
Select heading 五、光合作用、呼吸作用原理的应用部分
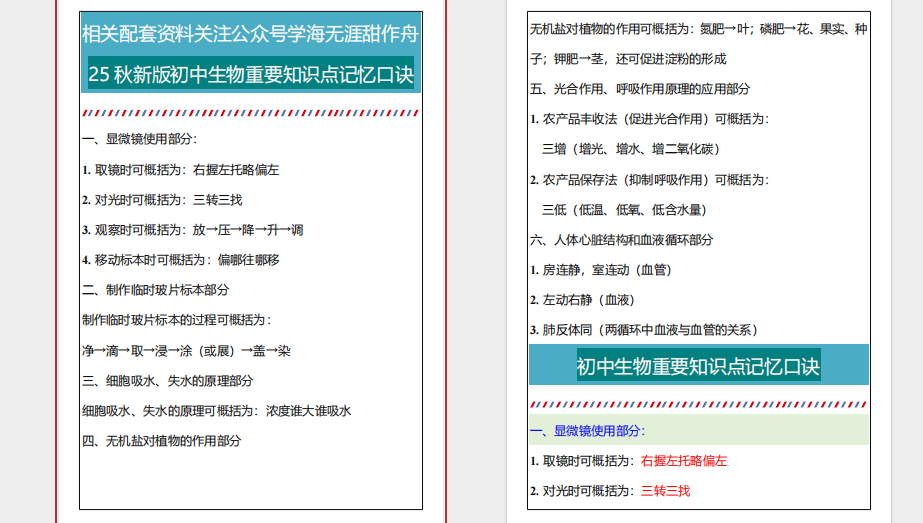click(x=638, y=89)
